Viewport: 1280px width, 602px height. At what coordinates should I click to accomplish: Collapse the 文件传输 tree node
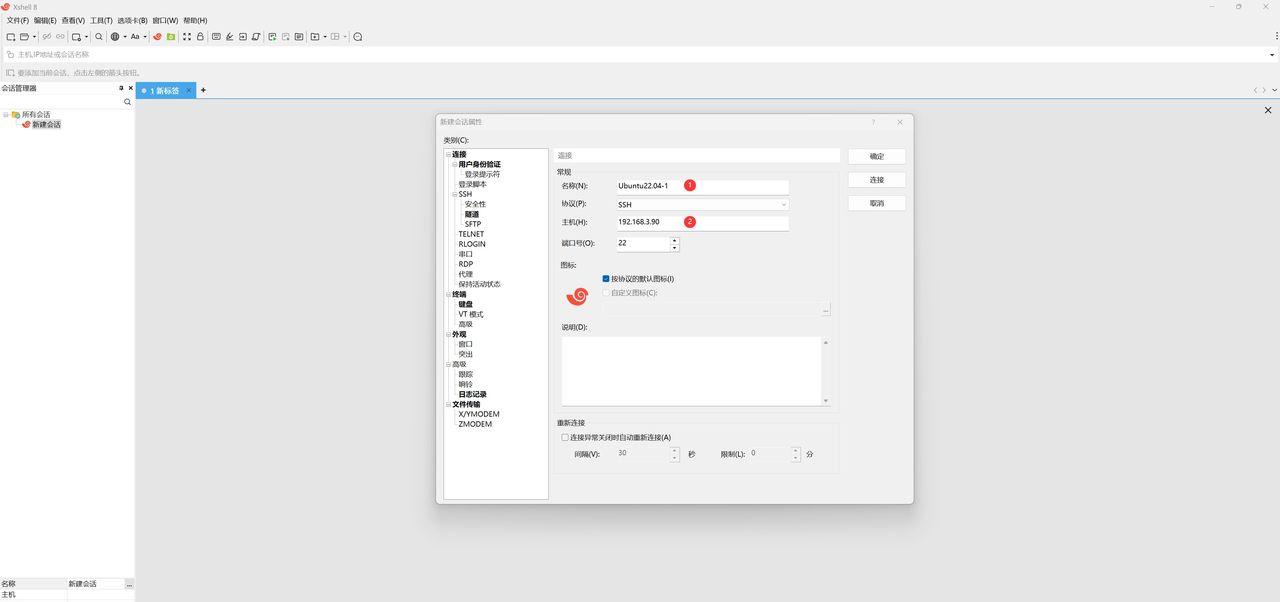(x=449, y=404)
